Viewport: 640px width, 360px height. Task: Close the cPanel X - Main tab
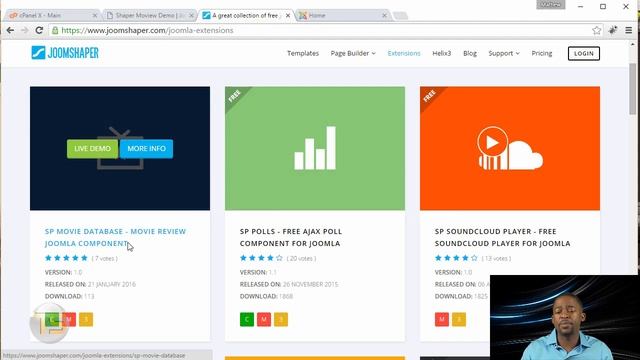pyautogui.click(x=95, y=16)
